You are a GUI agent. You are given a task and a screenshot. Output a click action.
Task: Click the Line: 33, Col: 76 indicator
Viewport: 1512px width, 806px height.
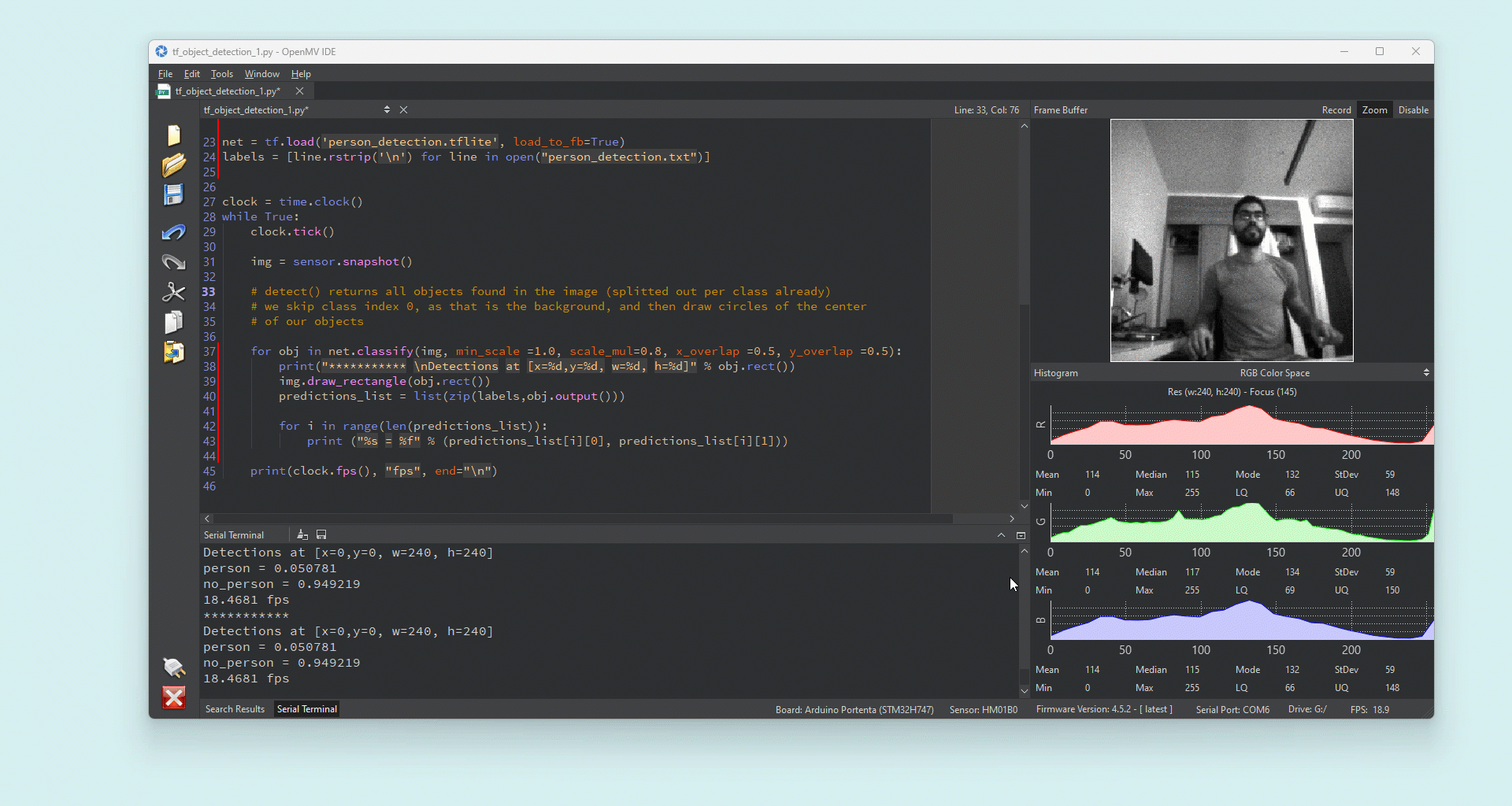(x=986, y=110)
